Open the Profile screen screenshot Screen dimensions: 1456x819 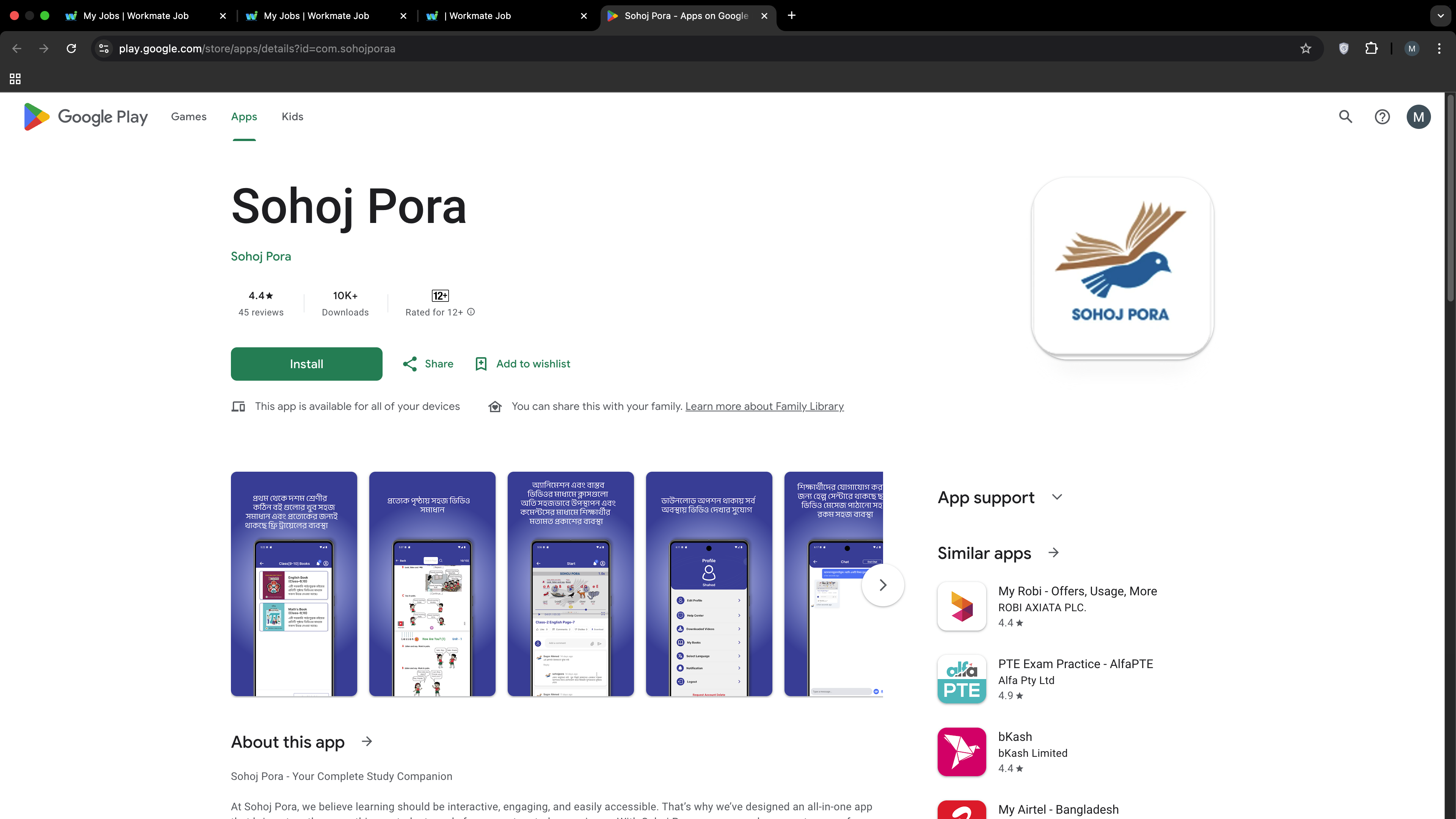709,584
